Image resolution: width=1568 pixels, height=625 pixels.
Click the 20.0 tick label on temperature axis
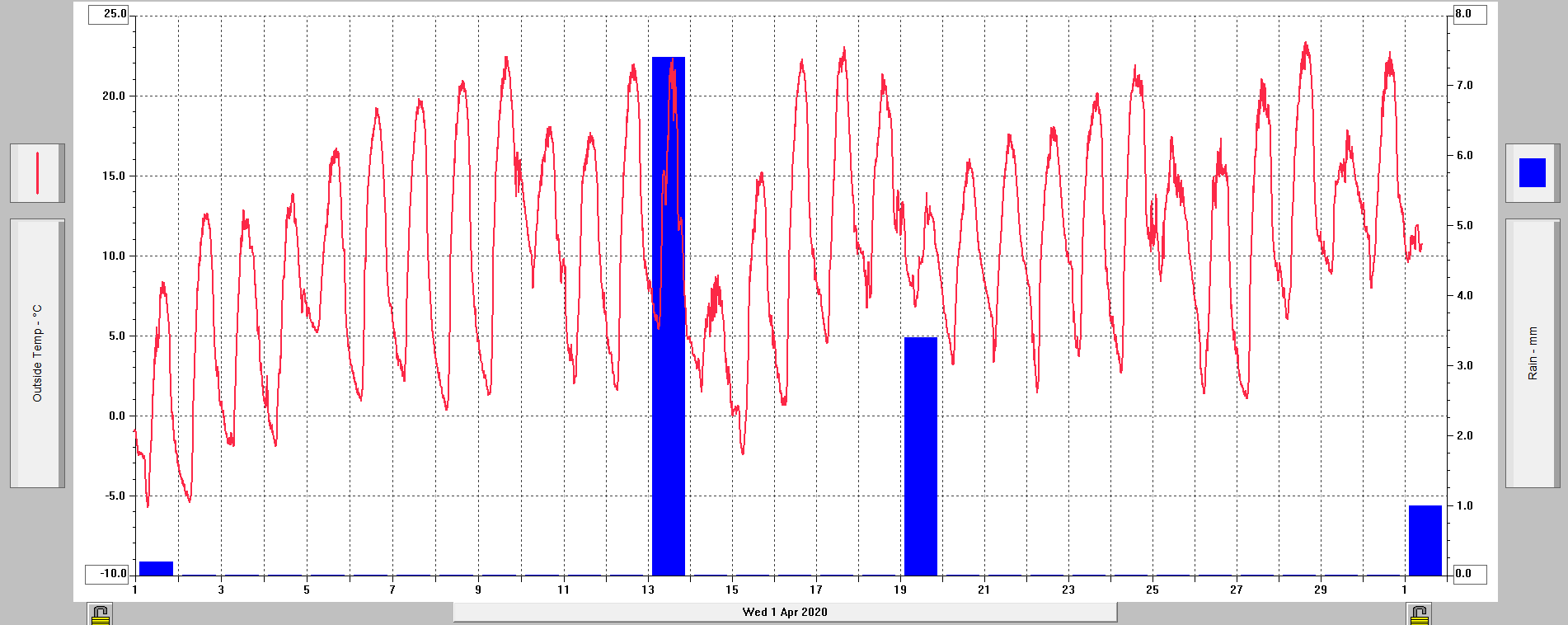click(114, 96)
